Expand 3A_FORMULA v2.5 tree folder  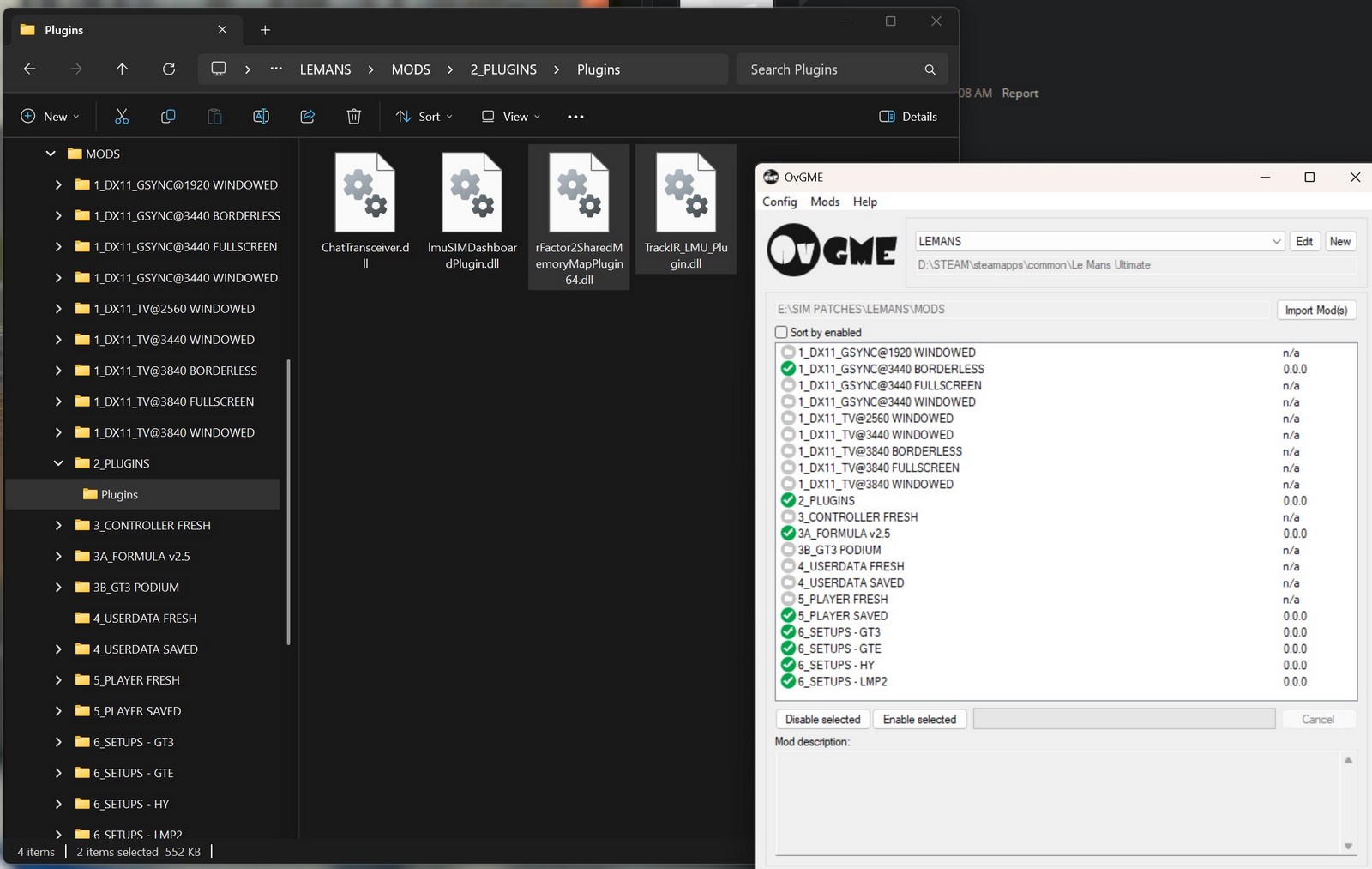[x=58, y=556]
